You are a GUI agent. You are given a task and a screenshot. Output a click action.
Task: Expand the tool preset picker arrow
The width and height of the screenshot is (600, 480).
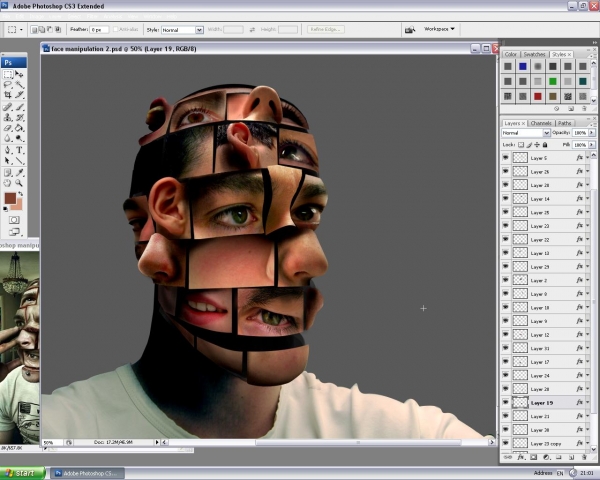point(21,29)
